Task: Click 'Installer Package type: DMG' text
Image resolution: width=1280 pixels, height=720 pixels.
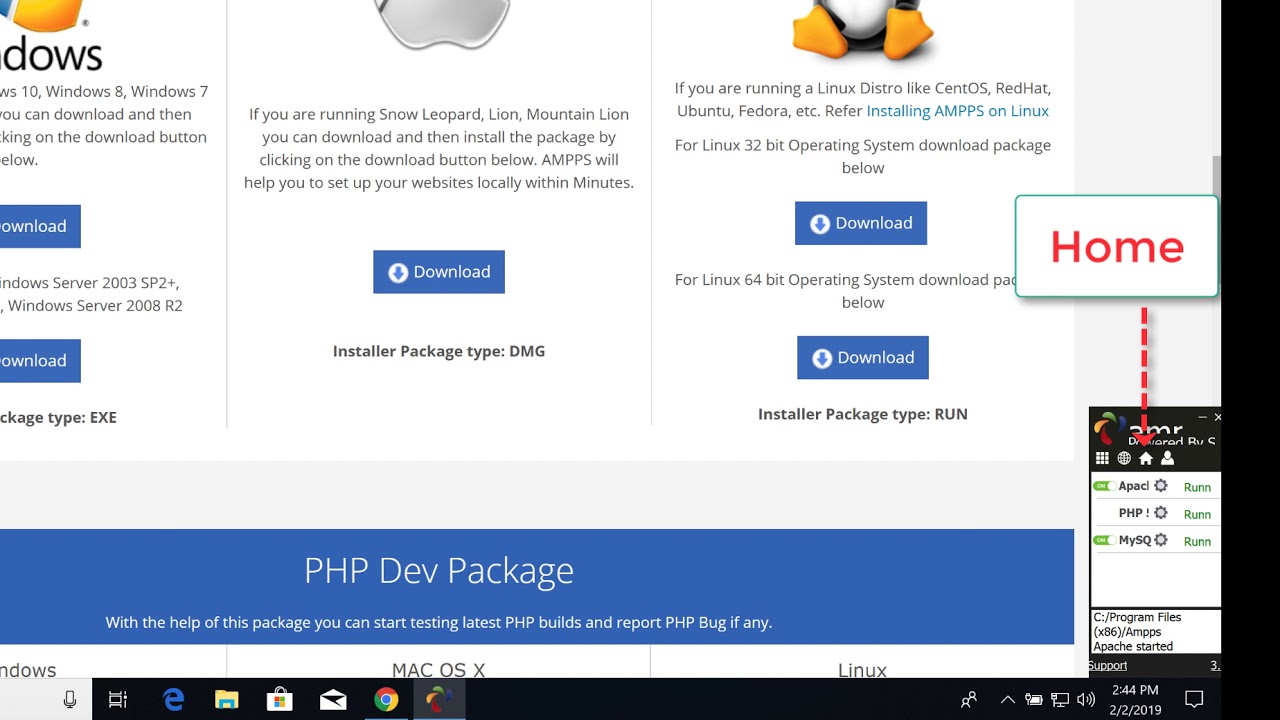Action: click(x=439, y=351)
